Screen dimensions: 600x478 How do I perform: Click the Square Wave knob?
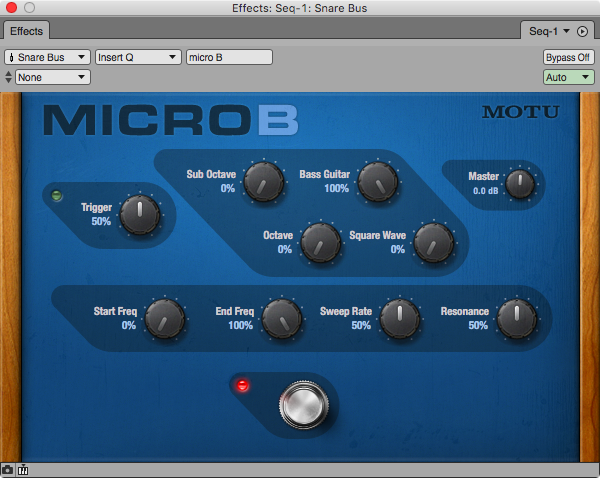coord(434,243)
